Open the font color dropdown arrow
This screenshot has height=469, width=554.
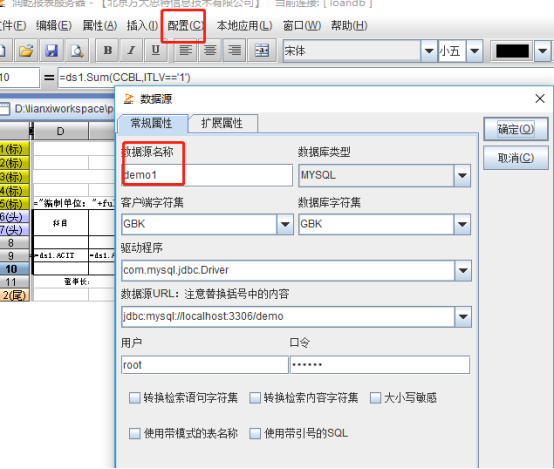tap(543, 51)
